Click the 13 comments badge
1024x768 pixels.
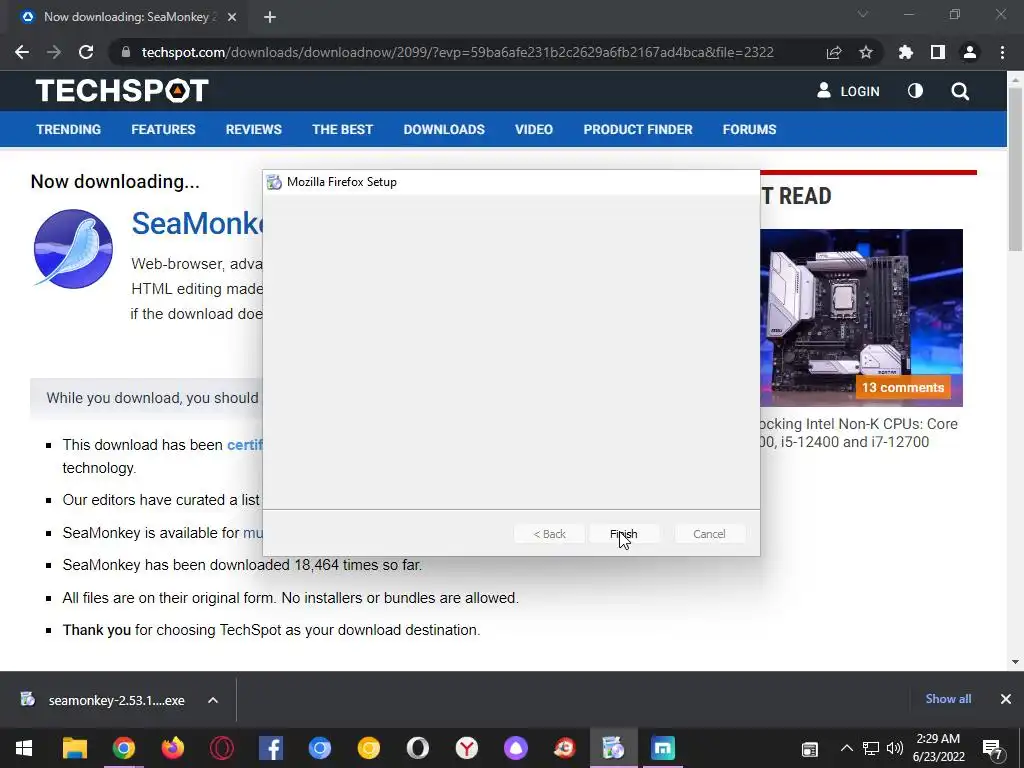tap(903, 387)
